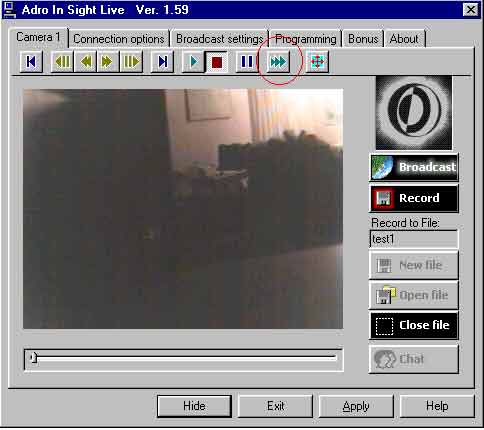Click the Apply button
The height and width of the screenshot is (430, 484).
(x=356, y=406)
